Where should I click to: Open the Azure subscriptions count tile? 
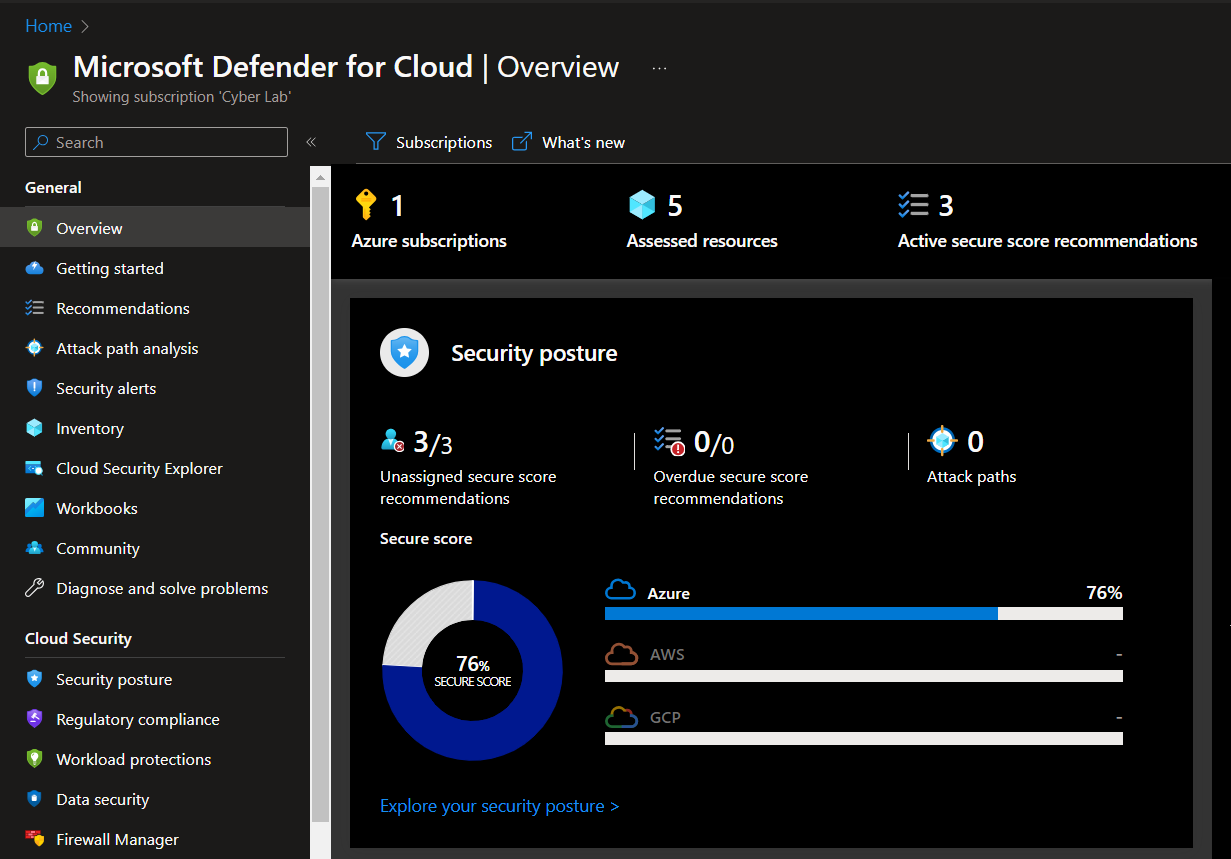point(429,220)
